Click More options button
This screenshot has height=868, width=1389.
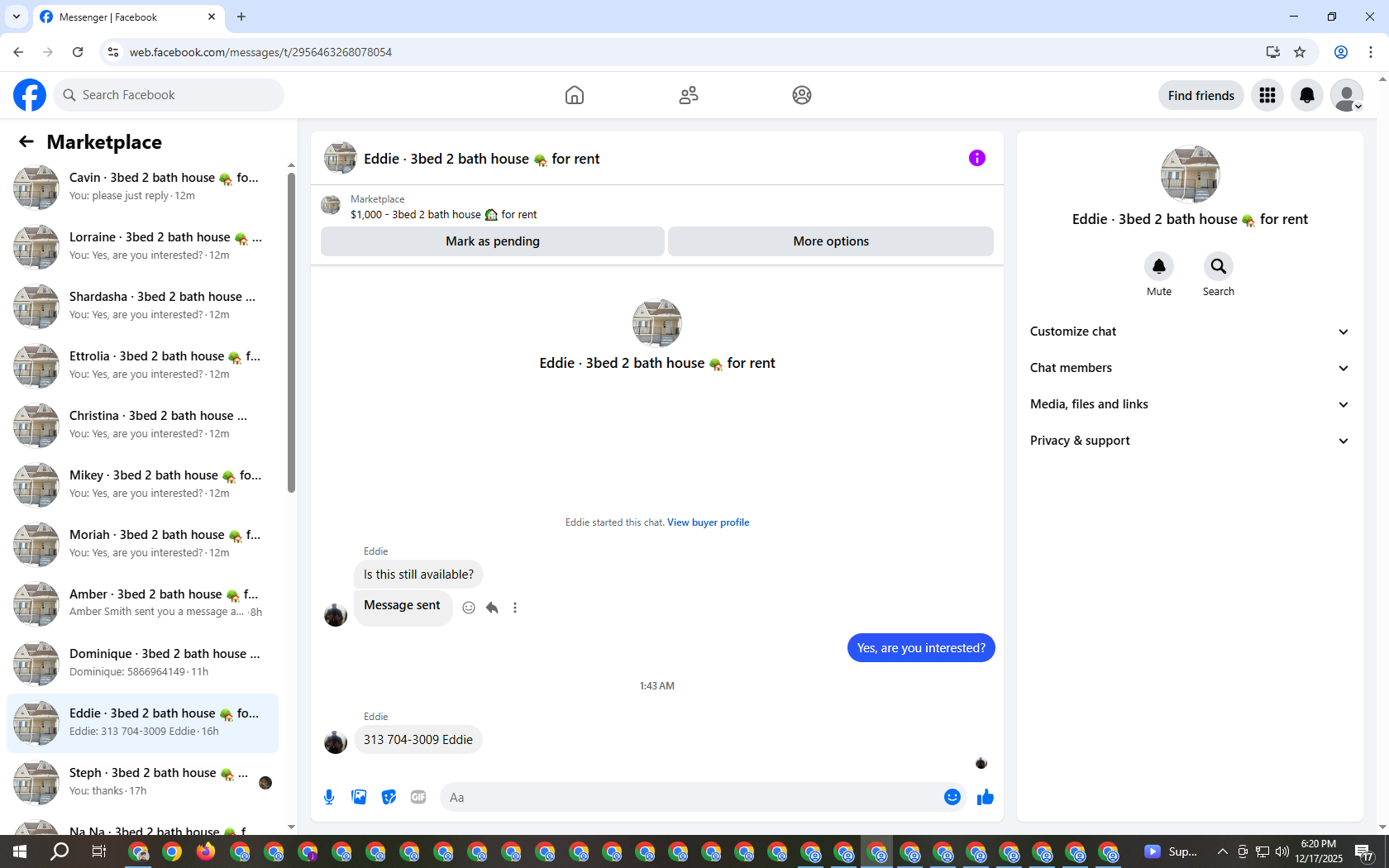click(x=831, y=241)
